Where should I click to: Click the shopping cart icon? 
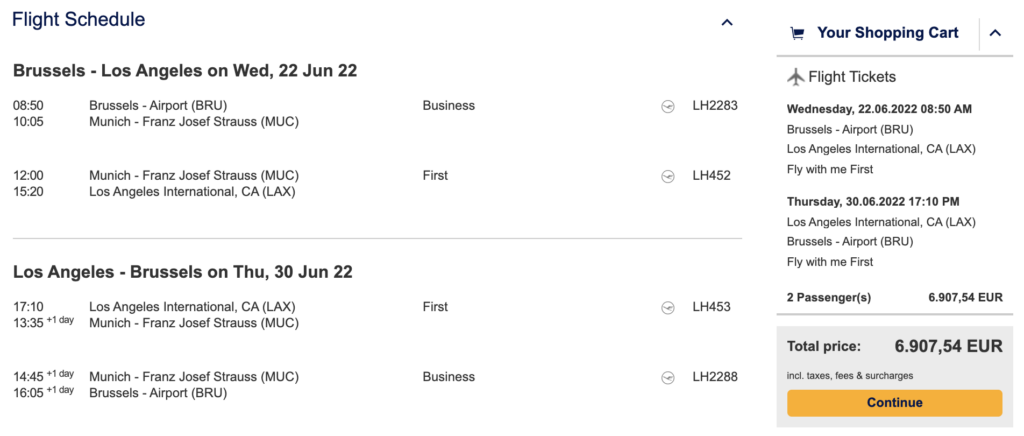pyautogui.click(x=797, y=33)
